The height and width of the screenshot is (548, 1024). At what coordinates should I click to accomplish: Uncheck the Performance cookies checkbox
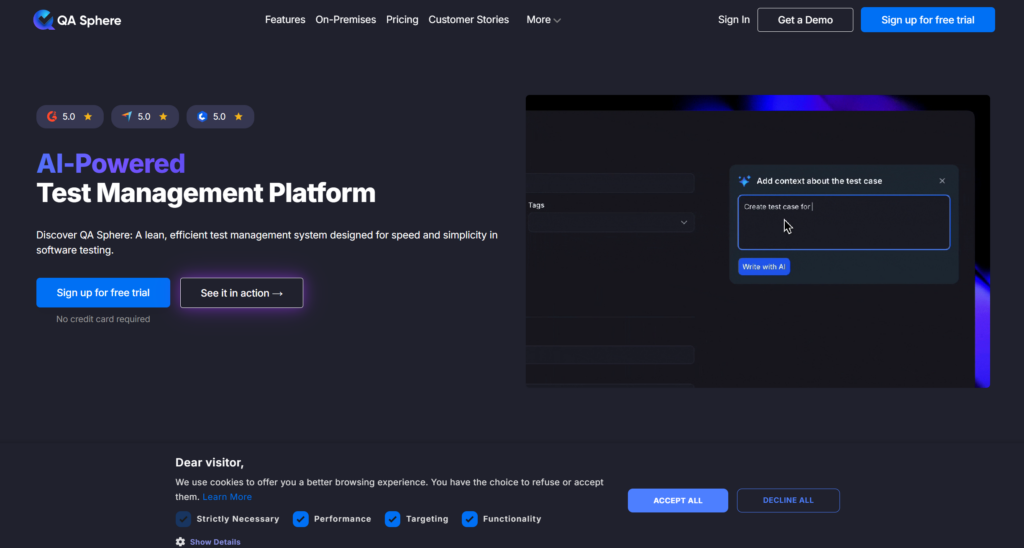point(300,519)
